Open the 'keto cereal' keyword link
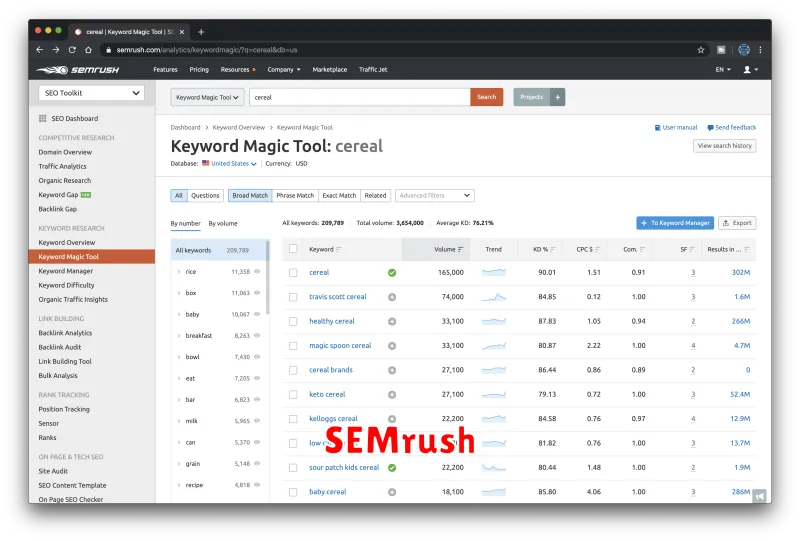 click(327, 394)
